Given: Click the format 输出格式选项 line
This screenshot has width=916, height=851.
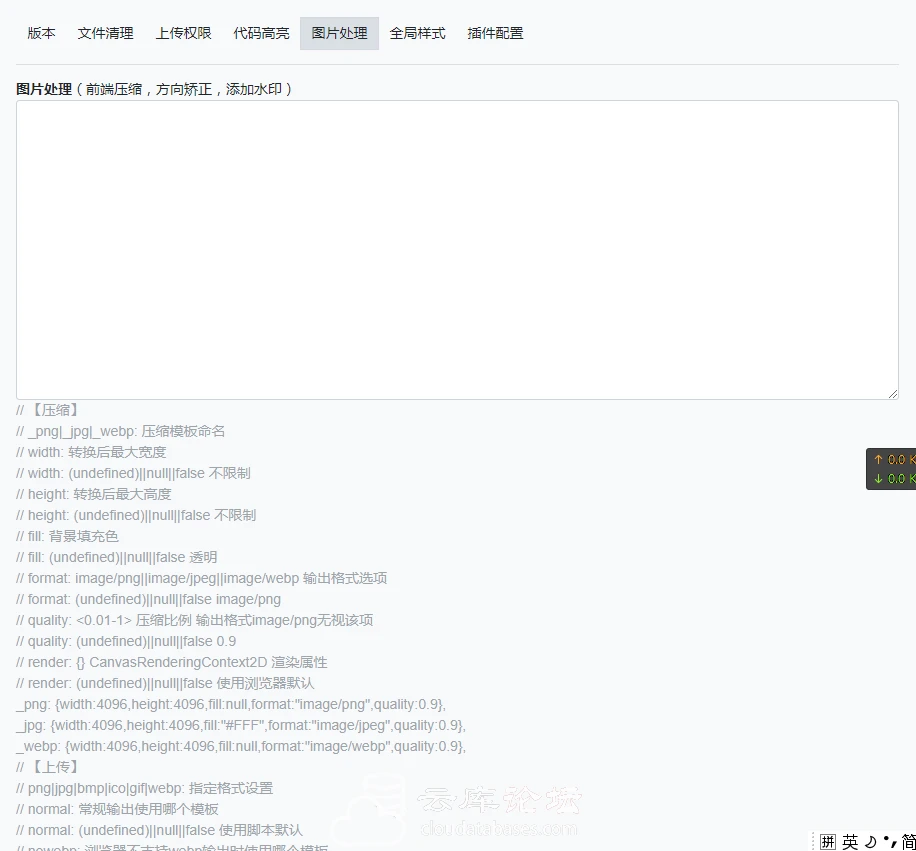Looking at the screenshot, I should pyautogui.click(x=202, y=578).
